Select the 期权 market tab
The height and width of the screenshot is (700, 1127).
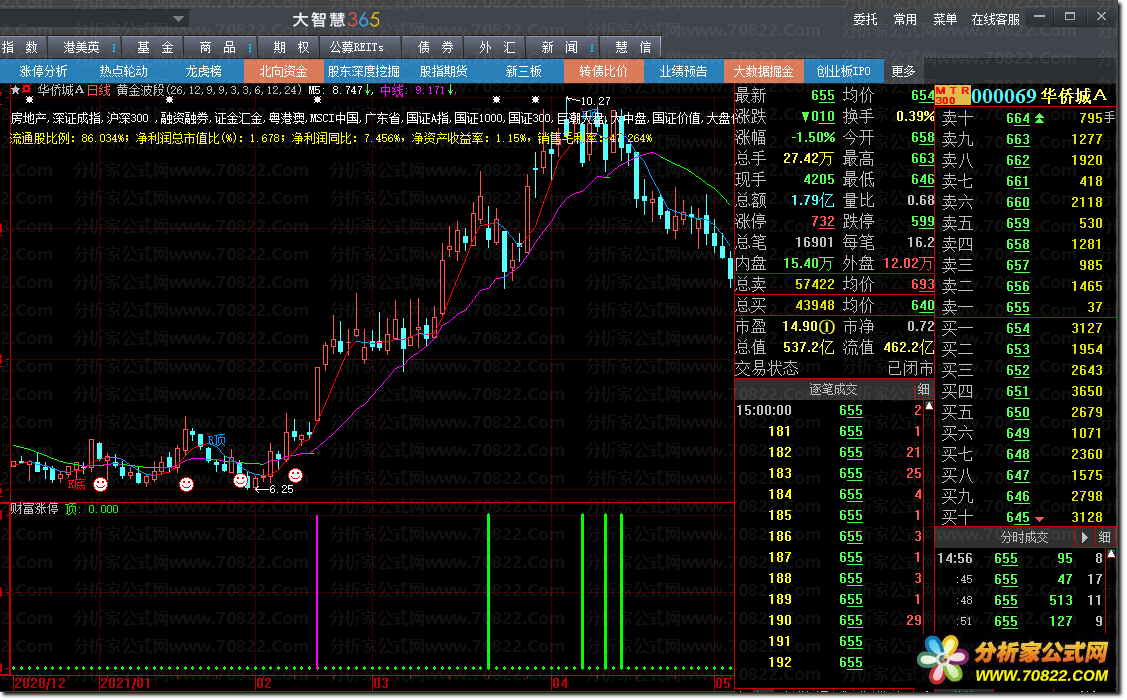[291, 47]
